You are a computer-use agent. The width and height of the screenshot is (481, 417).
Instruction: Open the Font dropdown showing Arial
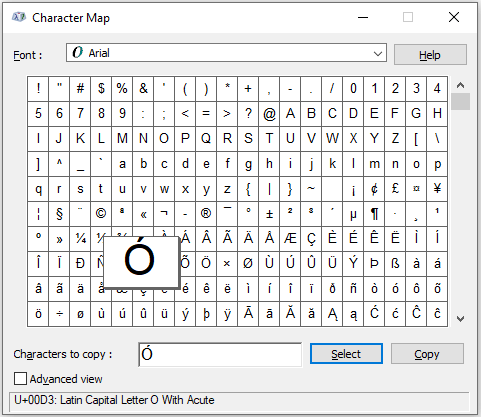226,53
